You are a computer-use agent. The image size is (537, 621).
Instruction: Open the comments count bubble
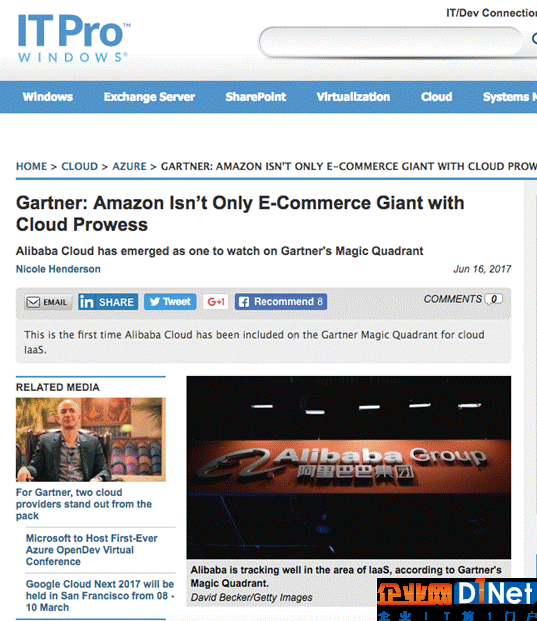[x=493, y=299]
